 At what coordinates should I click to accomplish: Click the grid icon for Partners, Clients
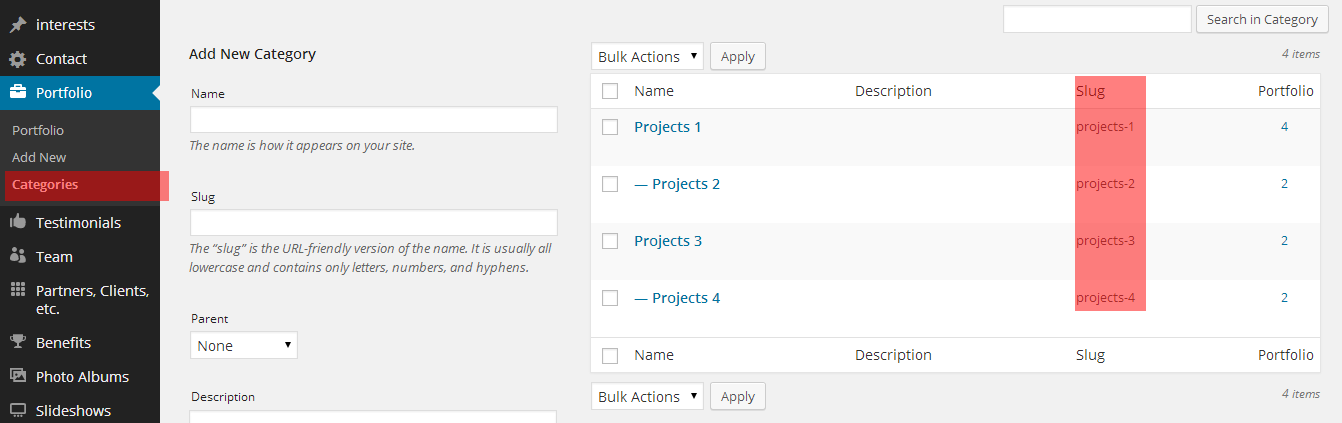click(x=18, y=291)
